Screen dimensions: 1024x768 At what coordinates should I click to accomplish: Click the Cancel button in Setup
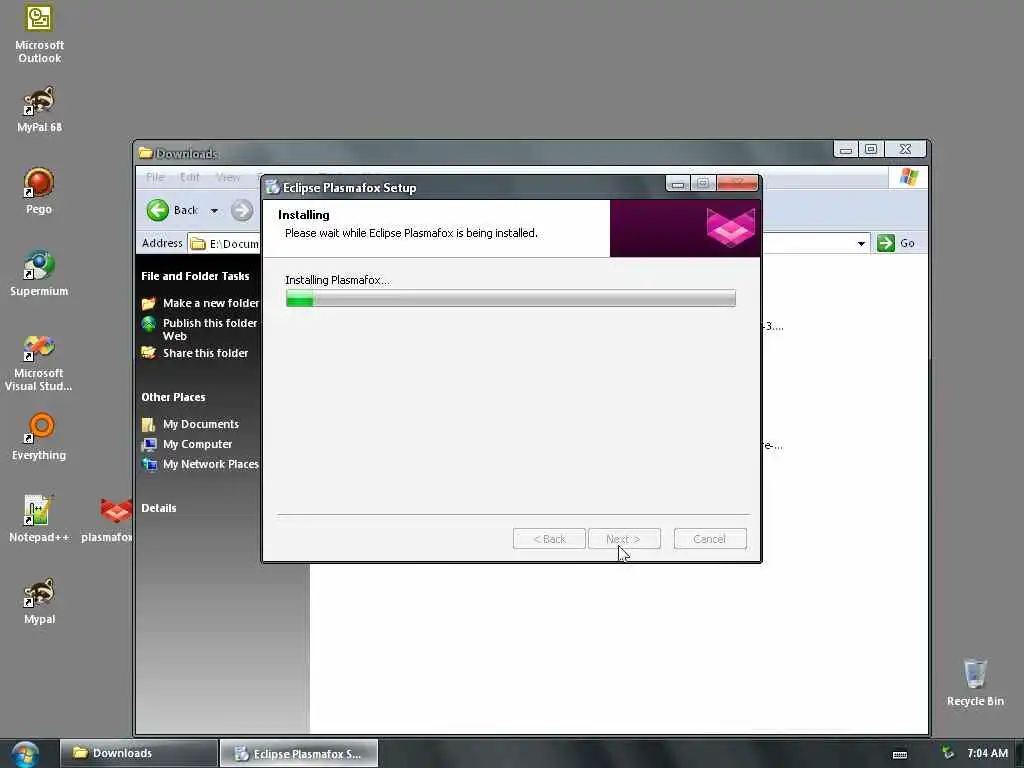(x=710, y=539)
